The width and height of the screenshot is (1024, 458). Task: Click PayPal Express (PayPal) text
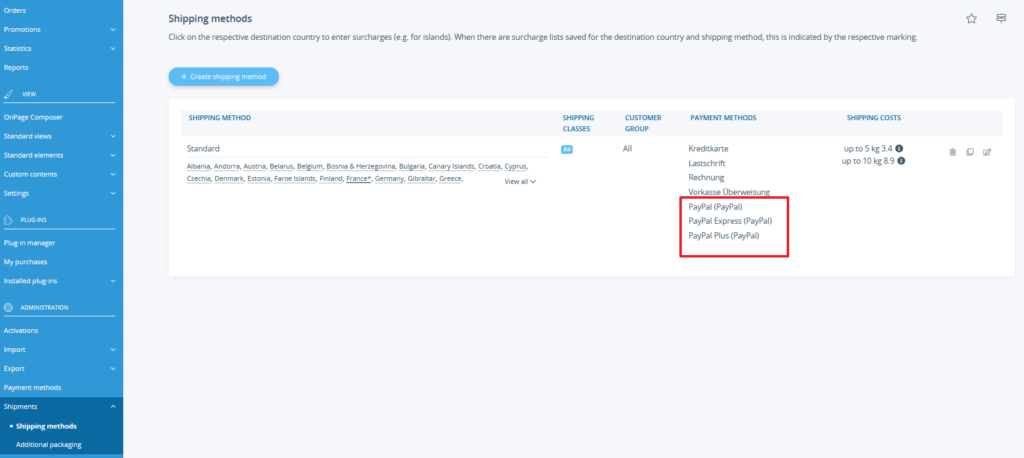click(x=730, y=221)
